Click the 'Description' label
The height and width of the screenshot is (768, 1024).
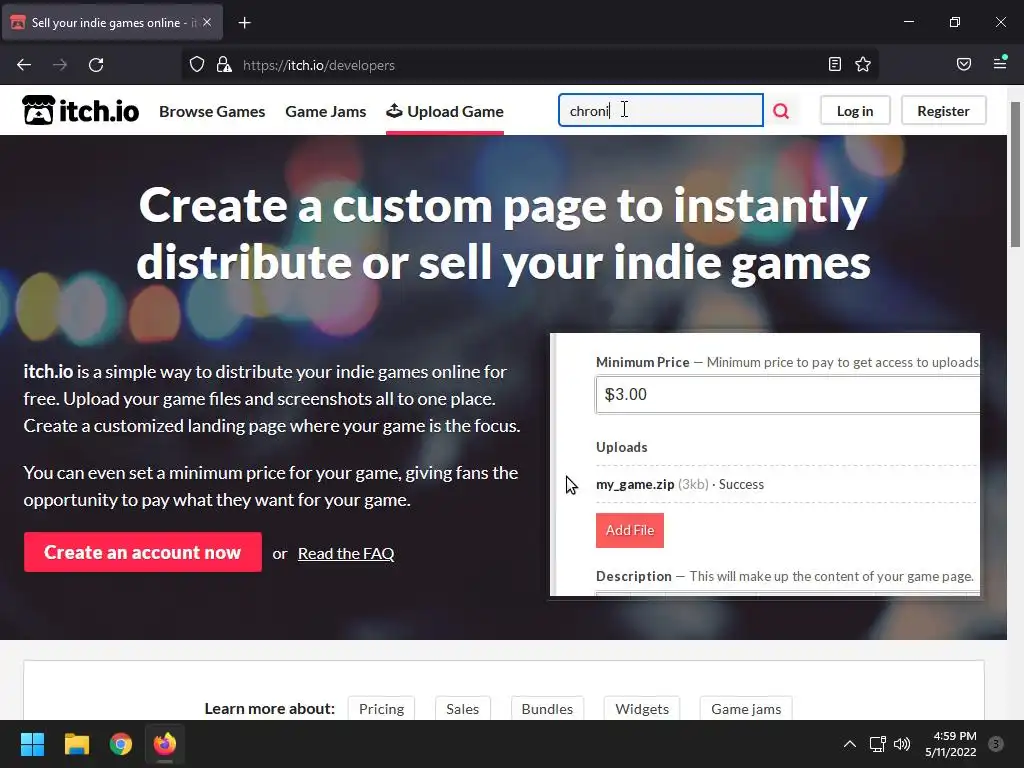[633, 576]
